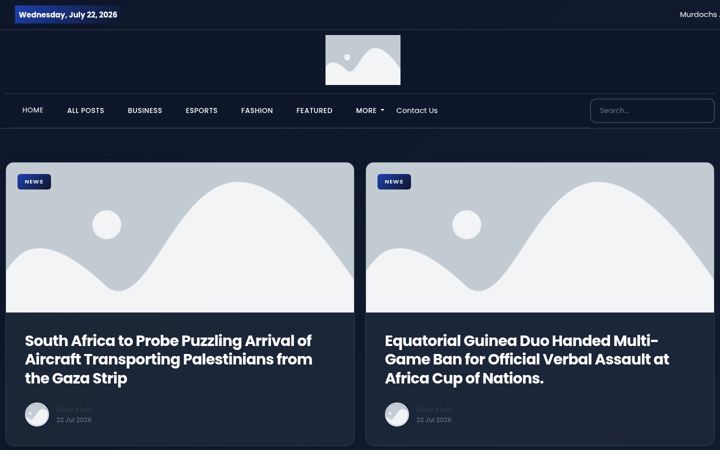Click the site logo placeholder image
The width and height of the screenshot is (720, 450).
(363, 60)
